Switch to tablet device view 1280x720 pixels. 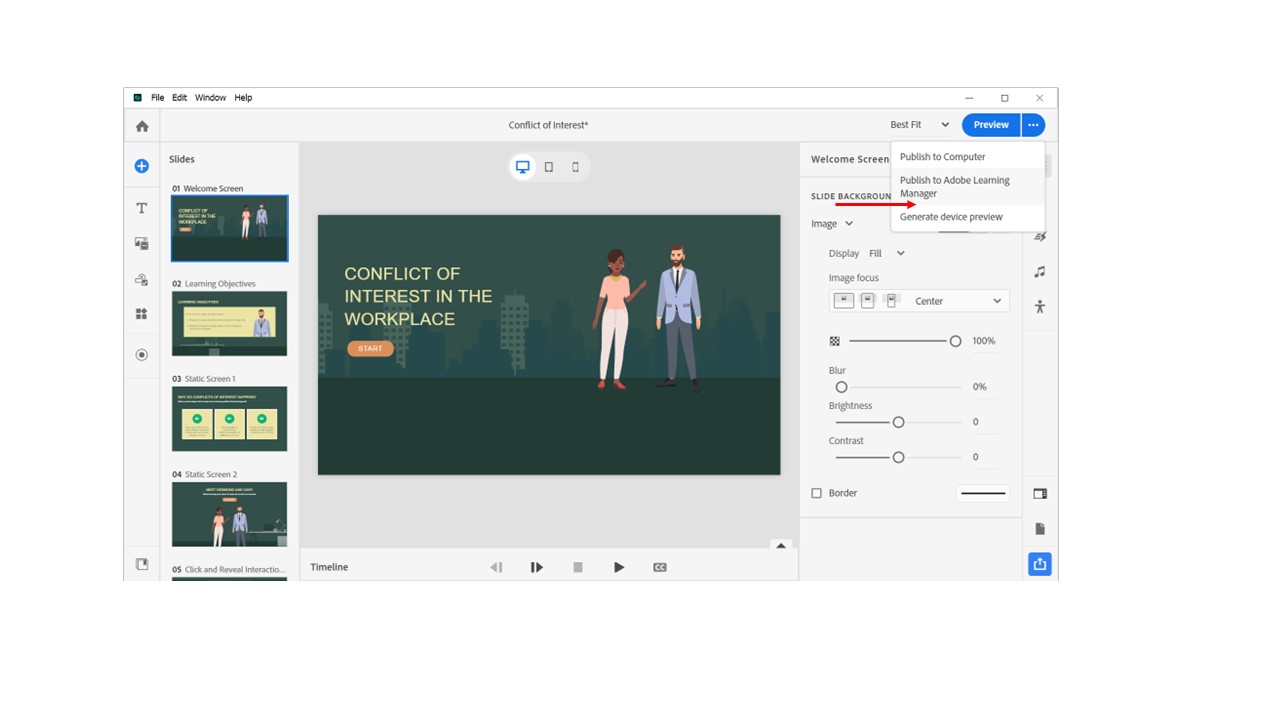(x=549, y=167)
